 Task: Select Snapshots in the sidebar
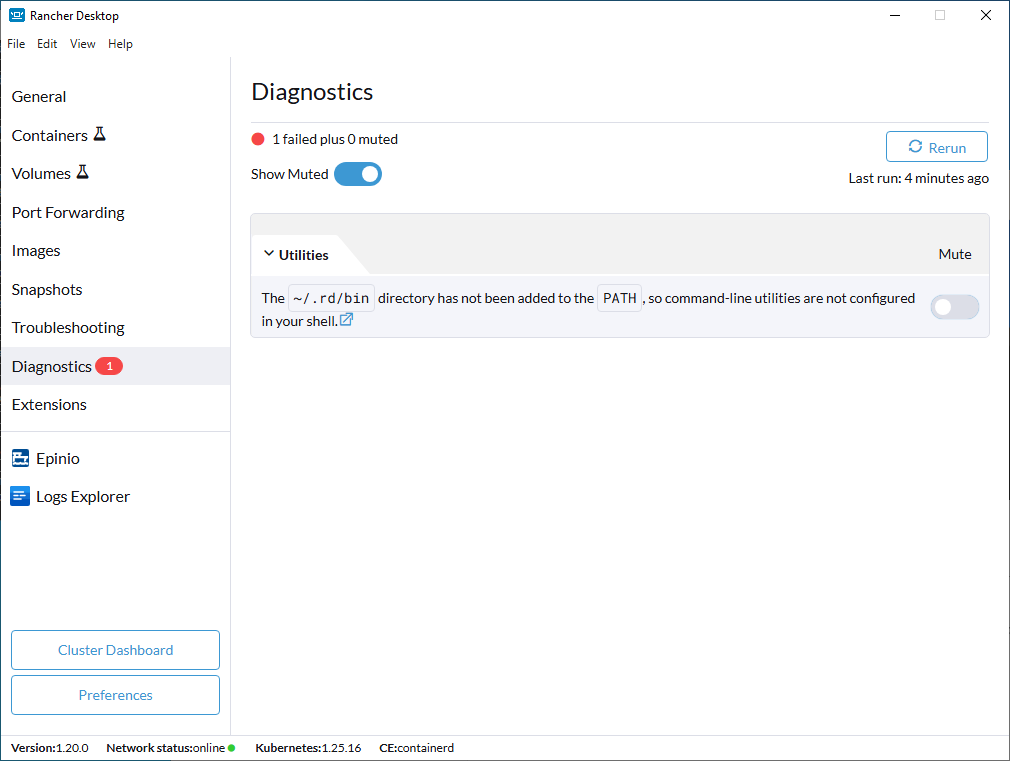pos(47,289)
